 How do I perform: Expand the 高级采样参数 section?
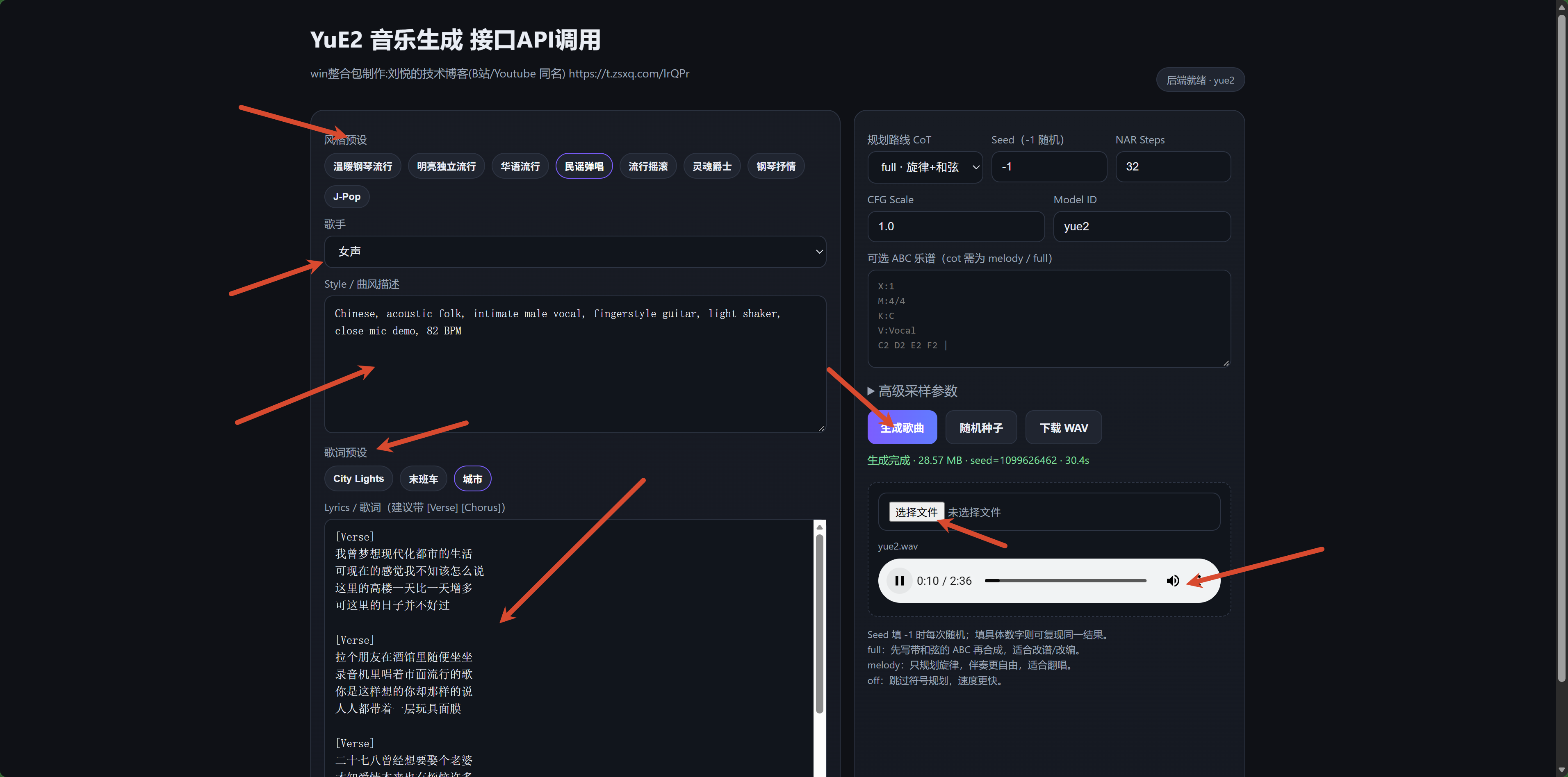click(912, 391)
